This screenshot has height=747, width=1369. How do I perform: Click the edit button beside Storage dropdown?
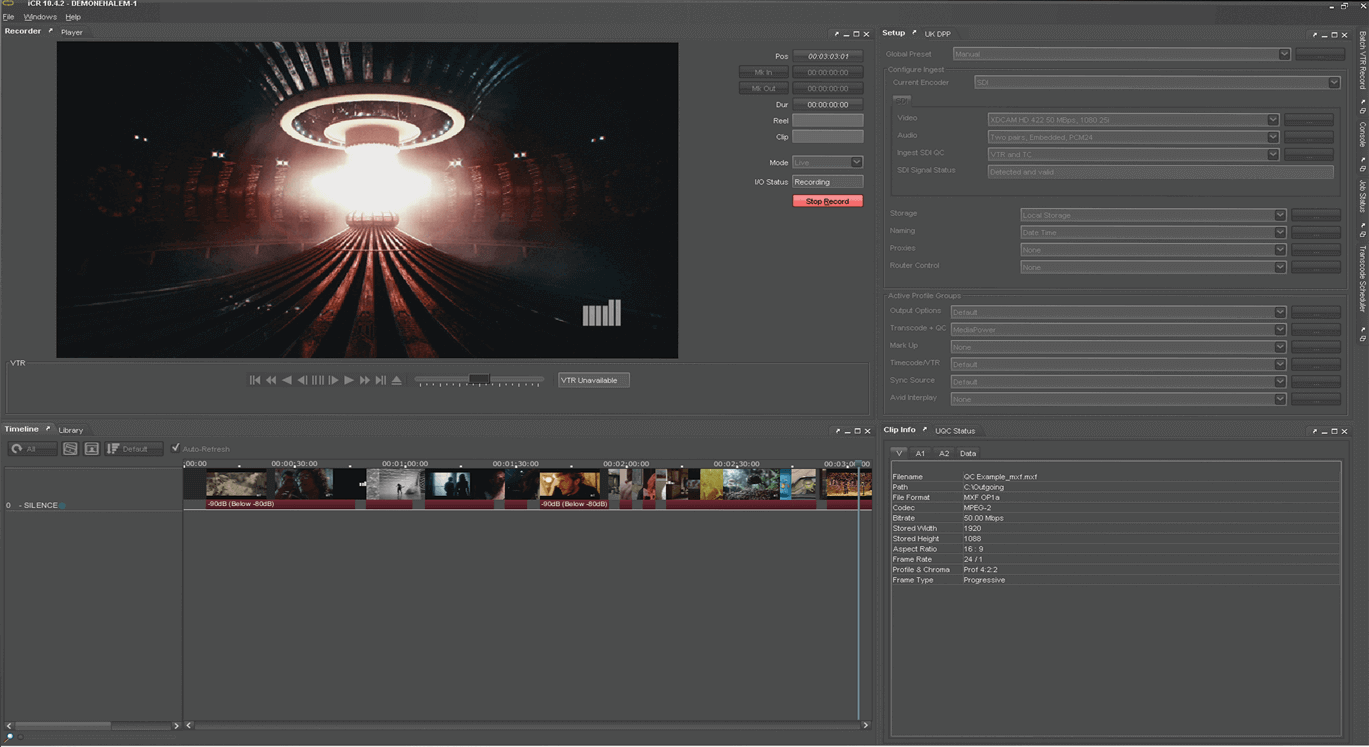point(1316,215)
